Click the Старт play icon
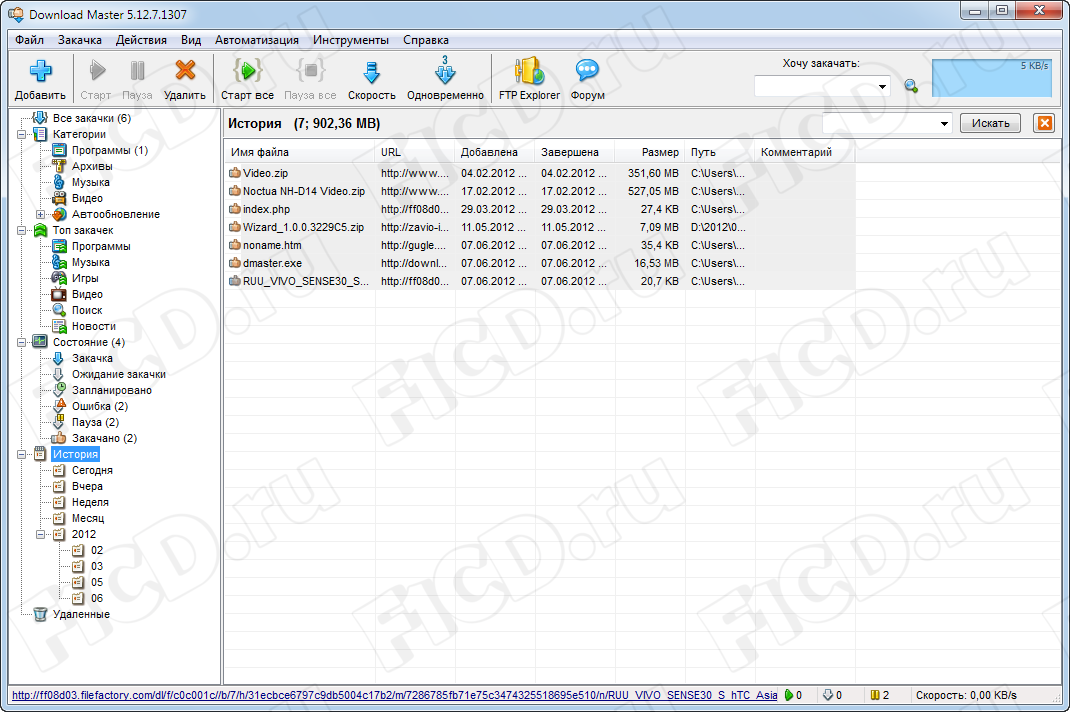Viewport: 1070px width, 712px height. pos(97,70)
